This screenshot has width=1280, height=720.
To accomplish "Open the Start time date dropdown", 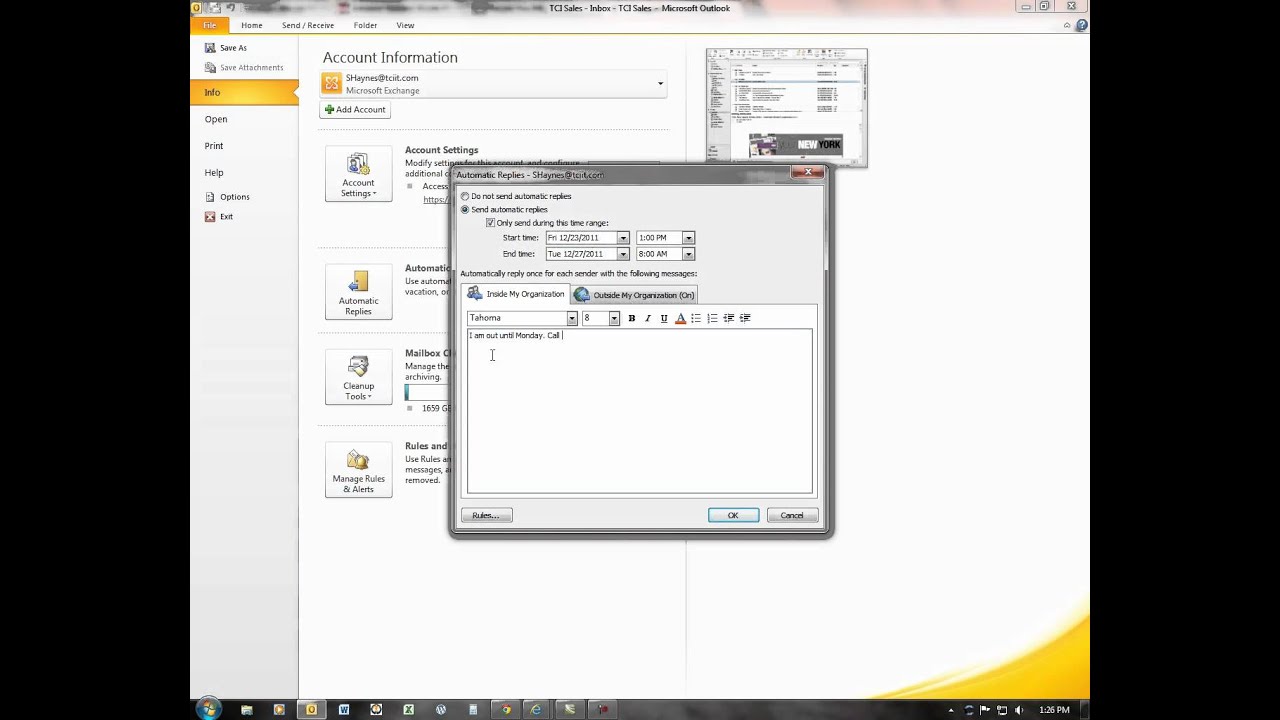I will (623, 238).
